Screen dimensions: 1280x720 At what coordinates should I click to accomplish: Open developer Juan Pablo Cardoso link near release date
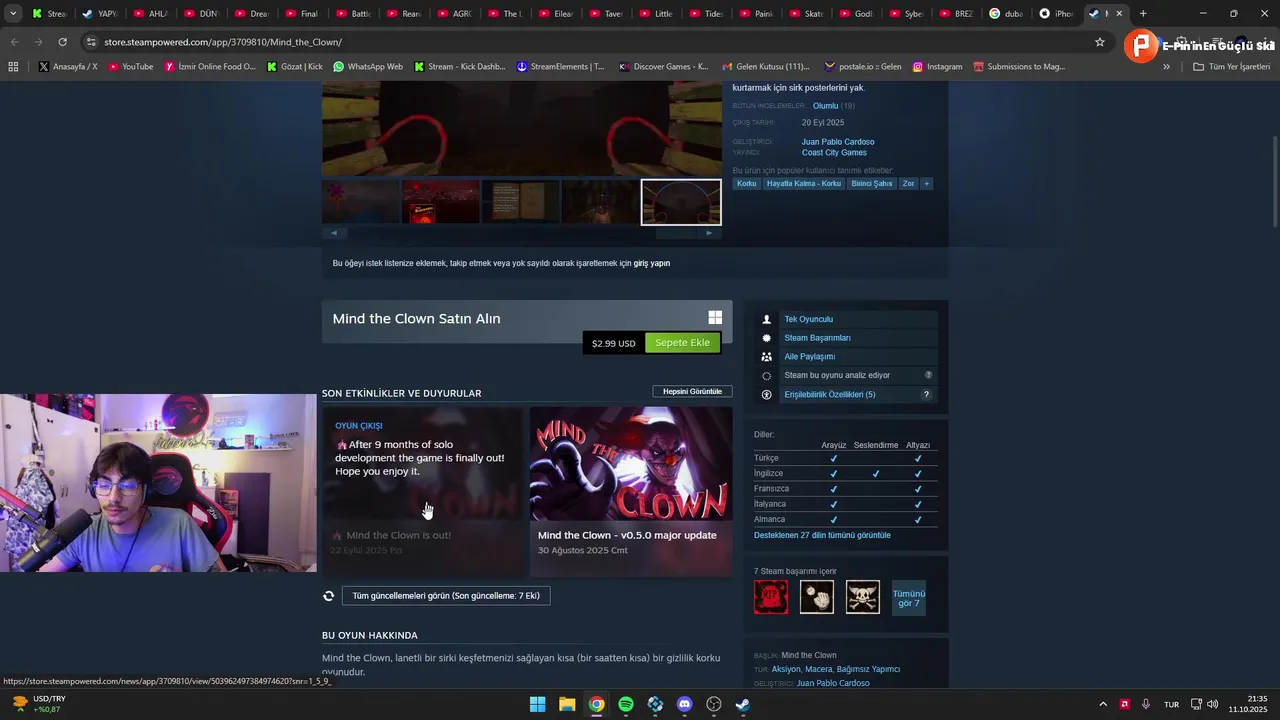(x=838, y=142)
